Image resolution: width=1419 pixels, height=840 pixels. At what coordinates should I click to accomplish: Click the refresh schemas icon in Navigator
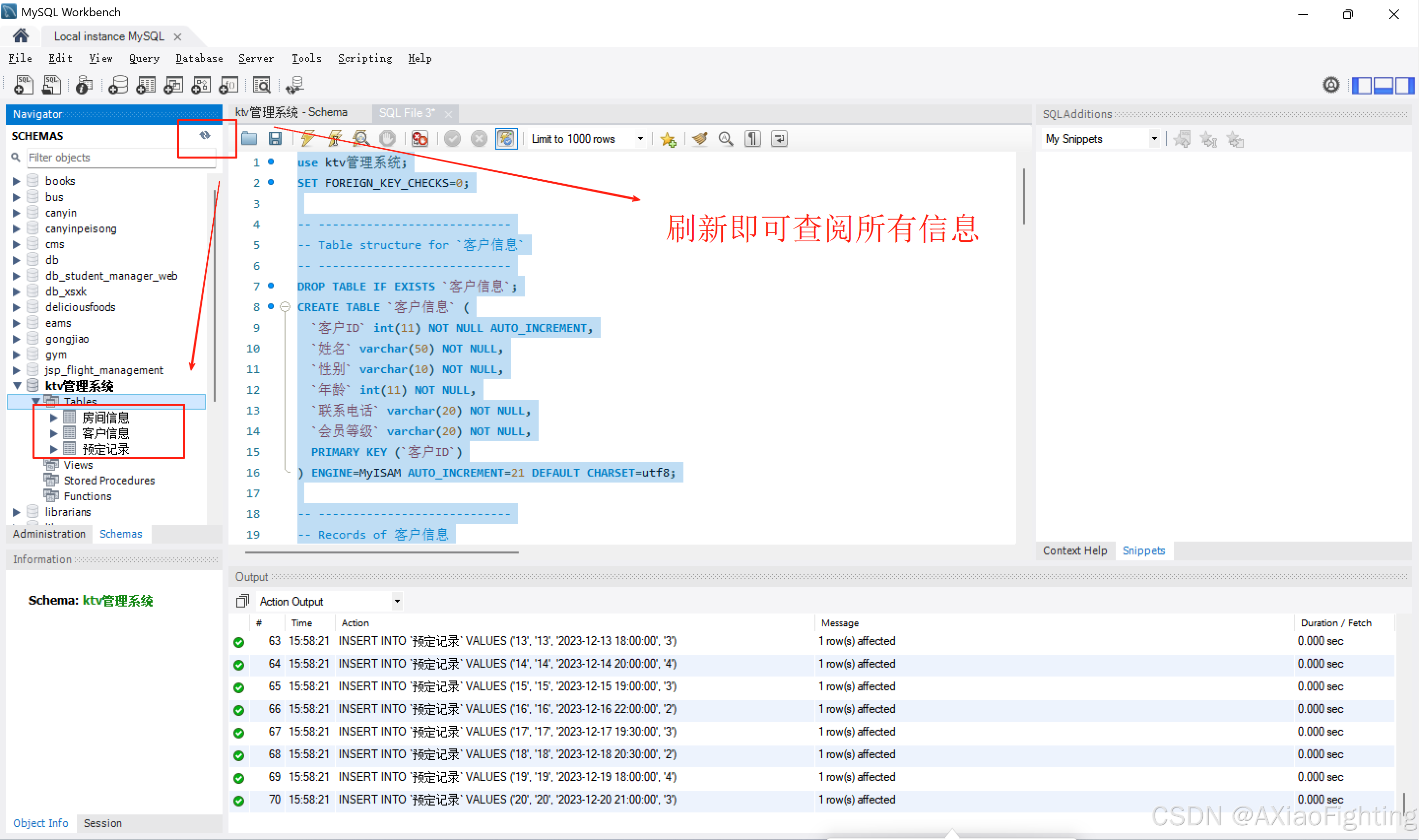click(205, 135)
